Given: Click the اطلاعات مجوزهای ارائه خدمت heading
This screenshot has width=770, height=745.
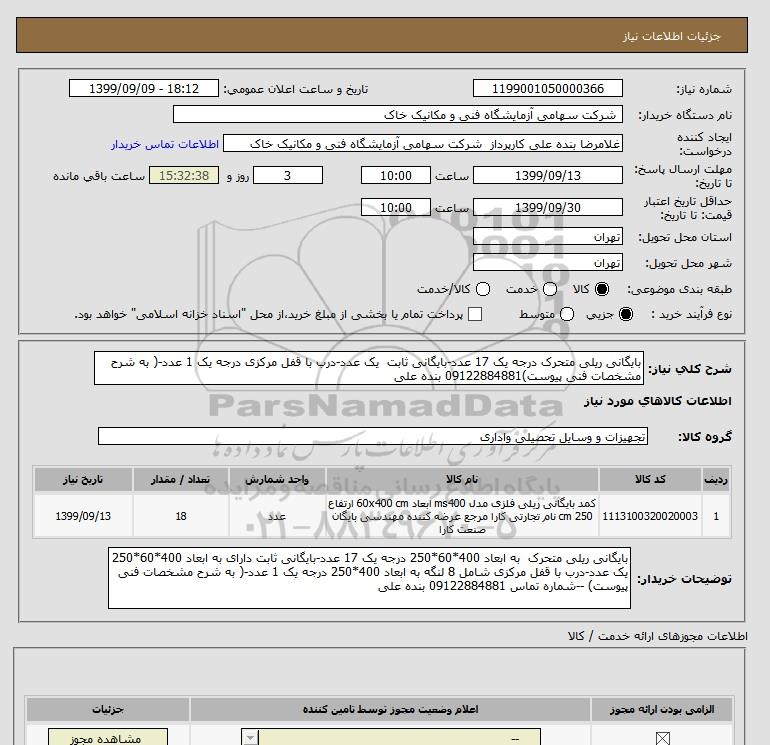Looking at the screenshot, I should tap(658, 636).
